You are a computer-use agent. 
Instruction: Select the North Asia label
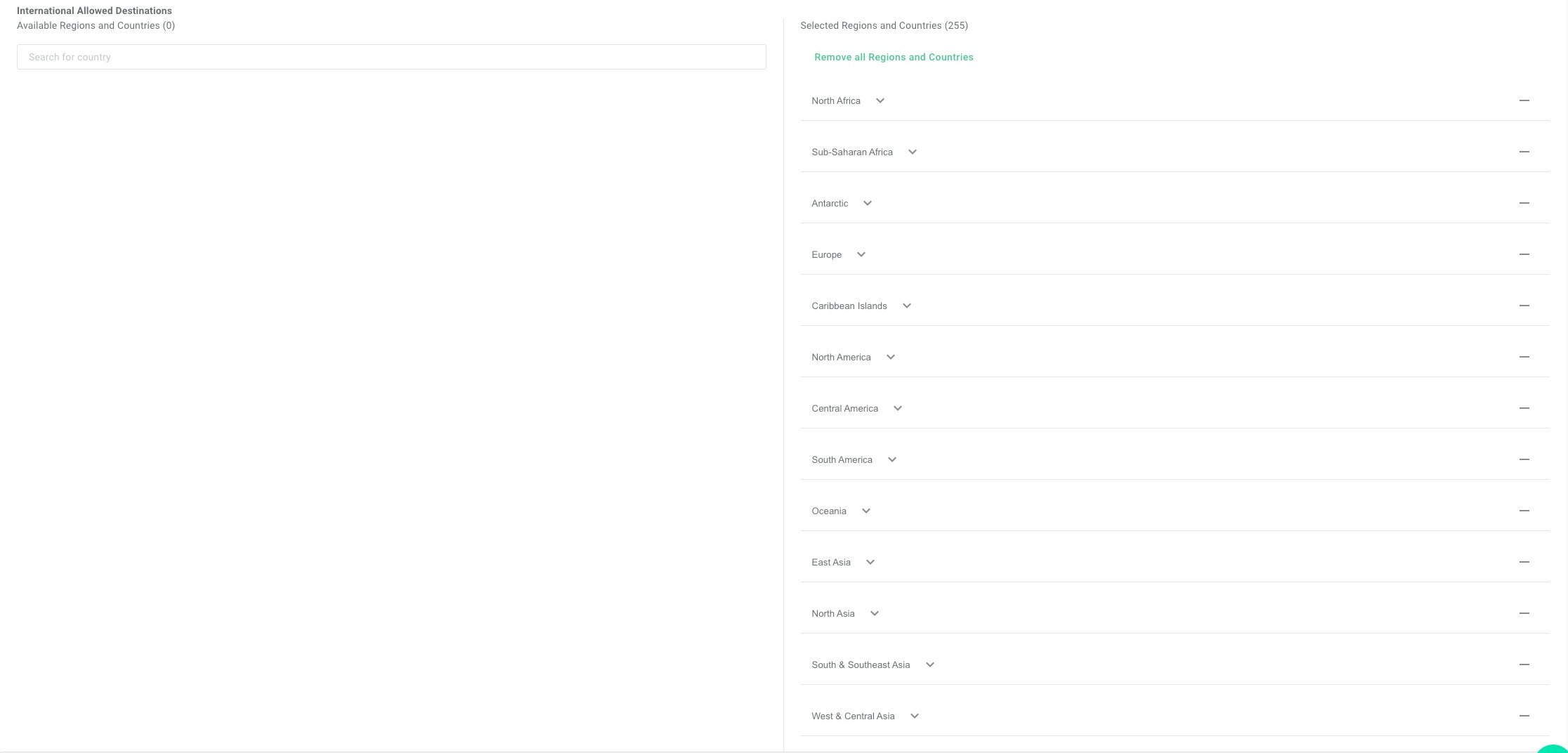(833, 613)
